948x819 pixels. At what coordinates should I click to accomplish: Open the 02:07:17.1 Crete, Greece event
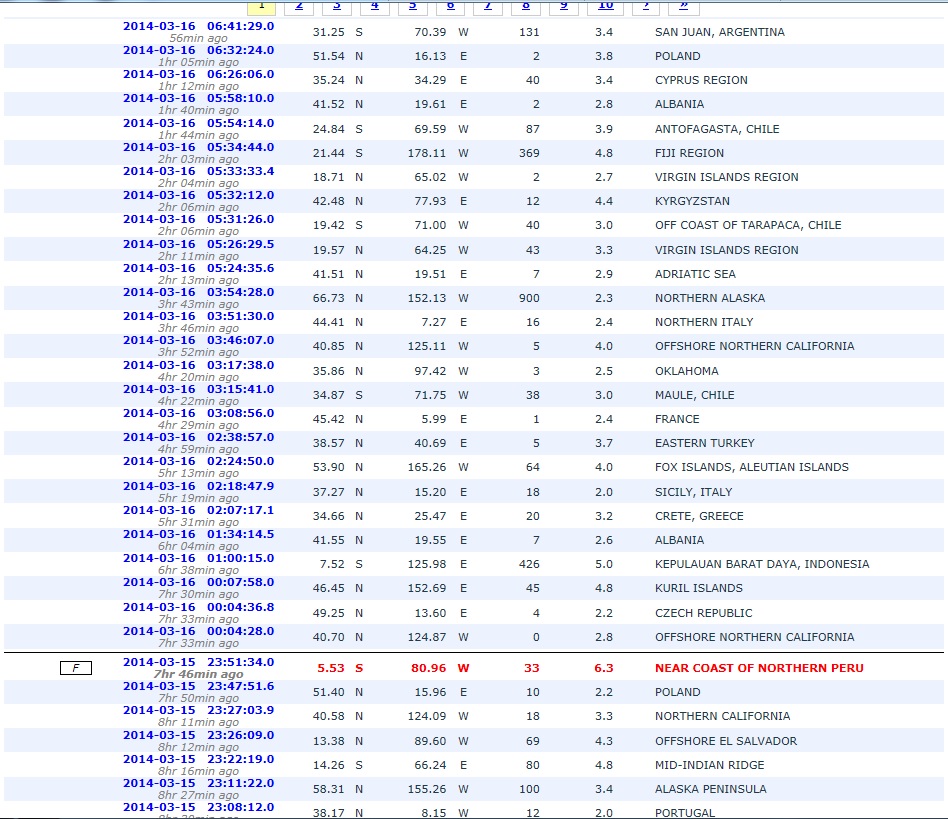(198, 511)
